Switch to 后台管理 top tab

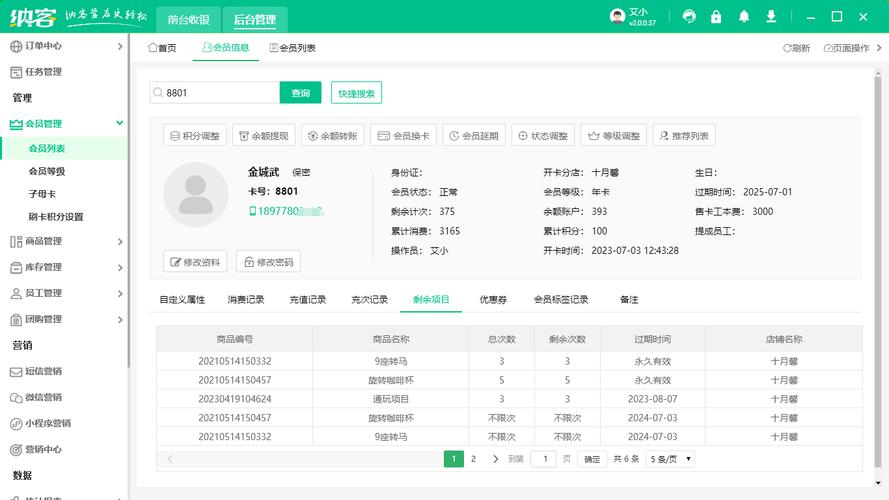(255, 20)
